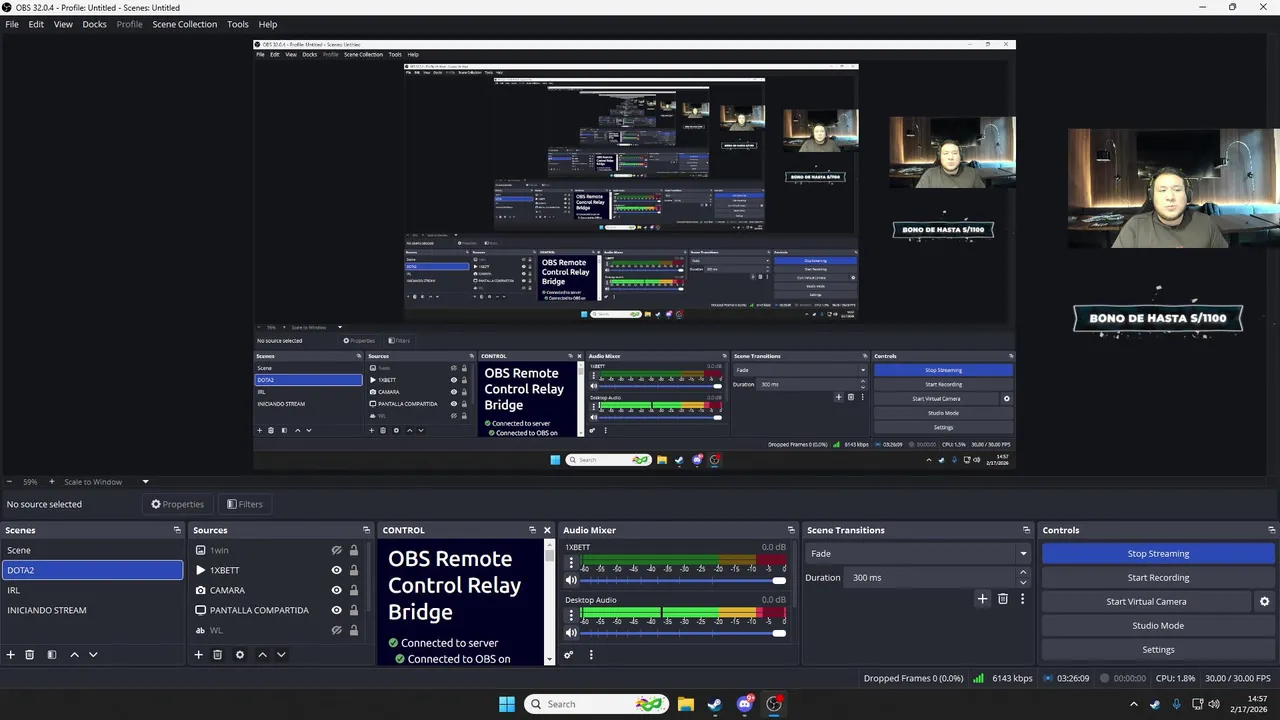This screenshot has height=720, width=1280.
Task: Hide the PANTALLA COMPARTIDA source
Action: click(x=337, y=610)
